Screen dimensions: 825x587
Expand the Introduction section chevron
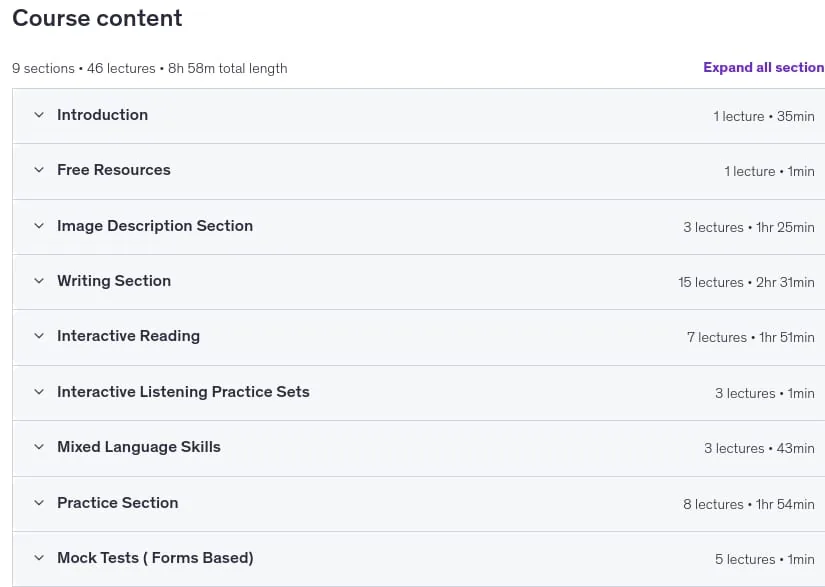(39, 115)
